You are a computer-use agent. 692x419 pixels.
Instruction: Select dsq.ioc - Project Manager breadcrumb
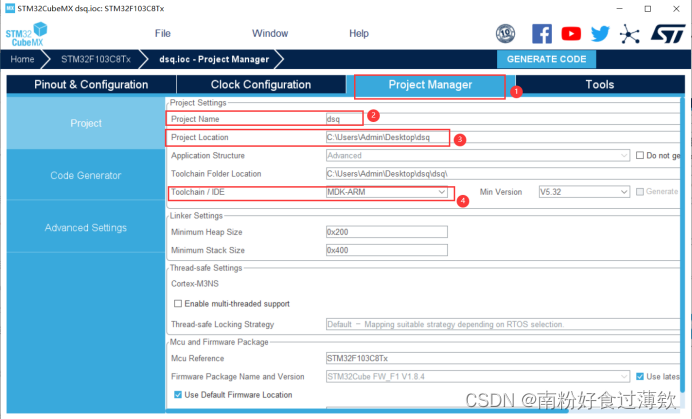click(x=214, y=59)
